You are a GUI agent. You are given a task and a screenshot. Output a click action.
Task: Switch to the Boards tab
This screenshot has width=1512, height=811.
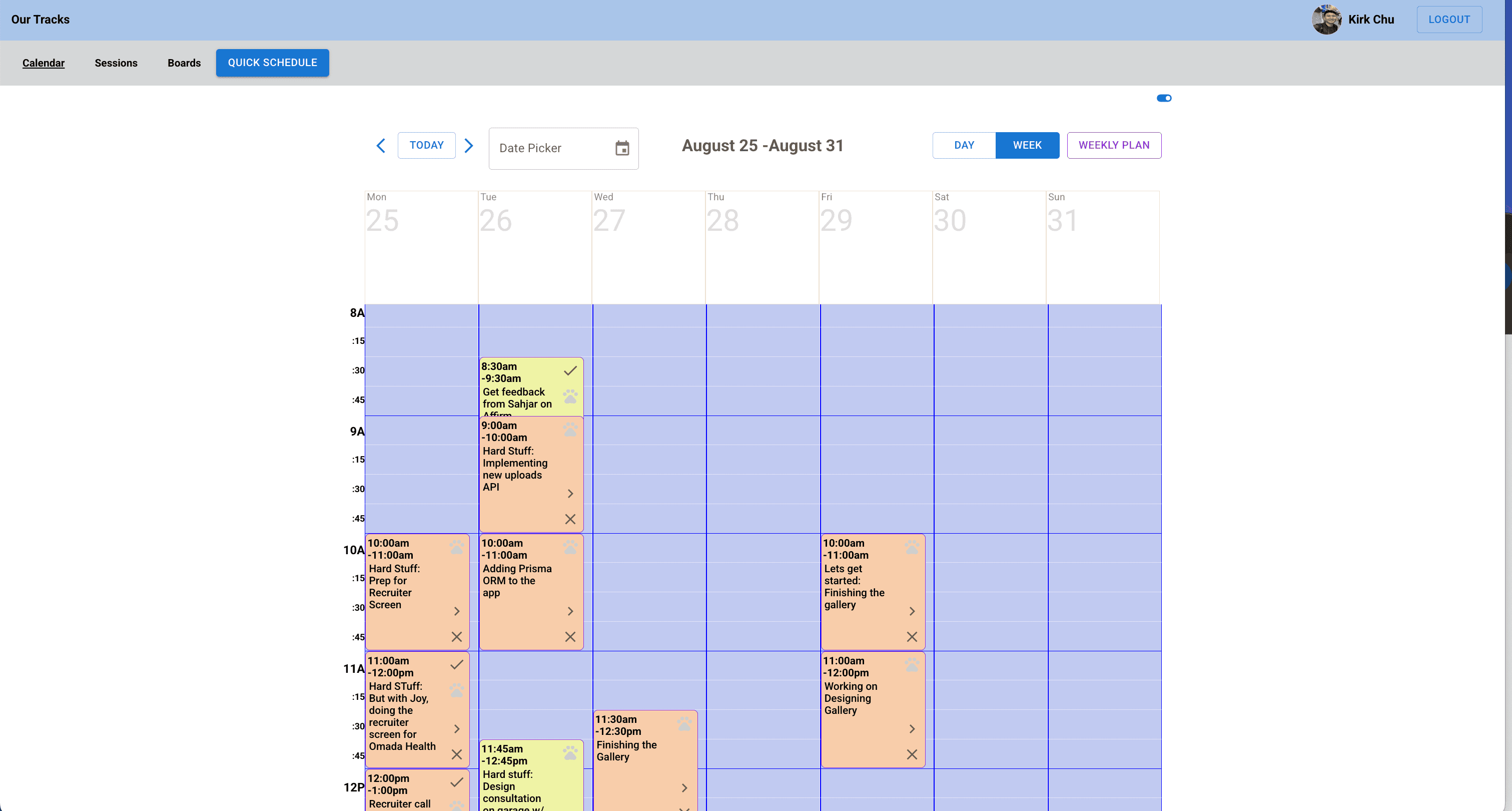(184, 63)
